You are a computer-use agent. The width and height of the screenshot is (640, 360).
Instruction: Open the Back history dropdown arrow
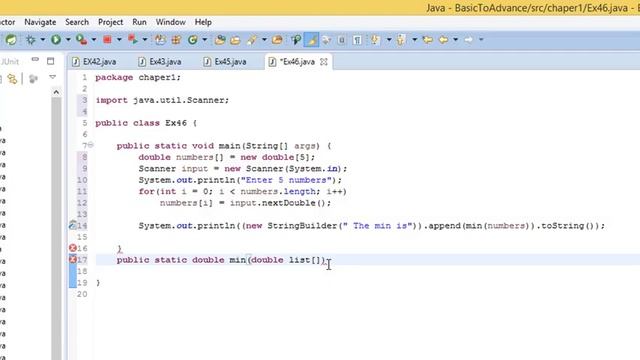click(456, 40)
